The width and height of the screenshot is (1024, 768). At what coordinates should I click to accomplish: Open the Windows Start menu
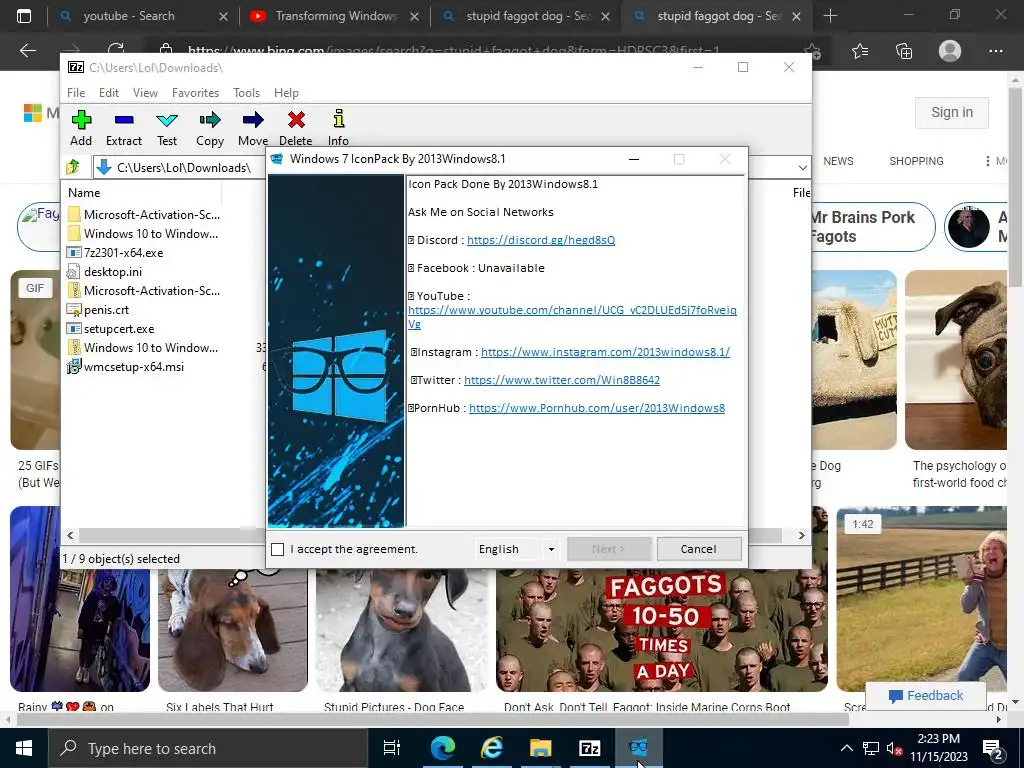pos(24,748)
